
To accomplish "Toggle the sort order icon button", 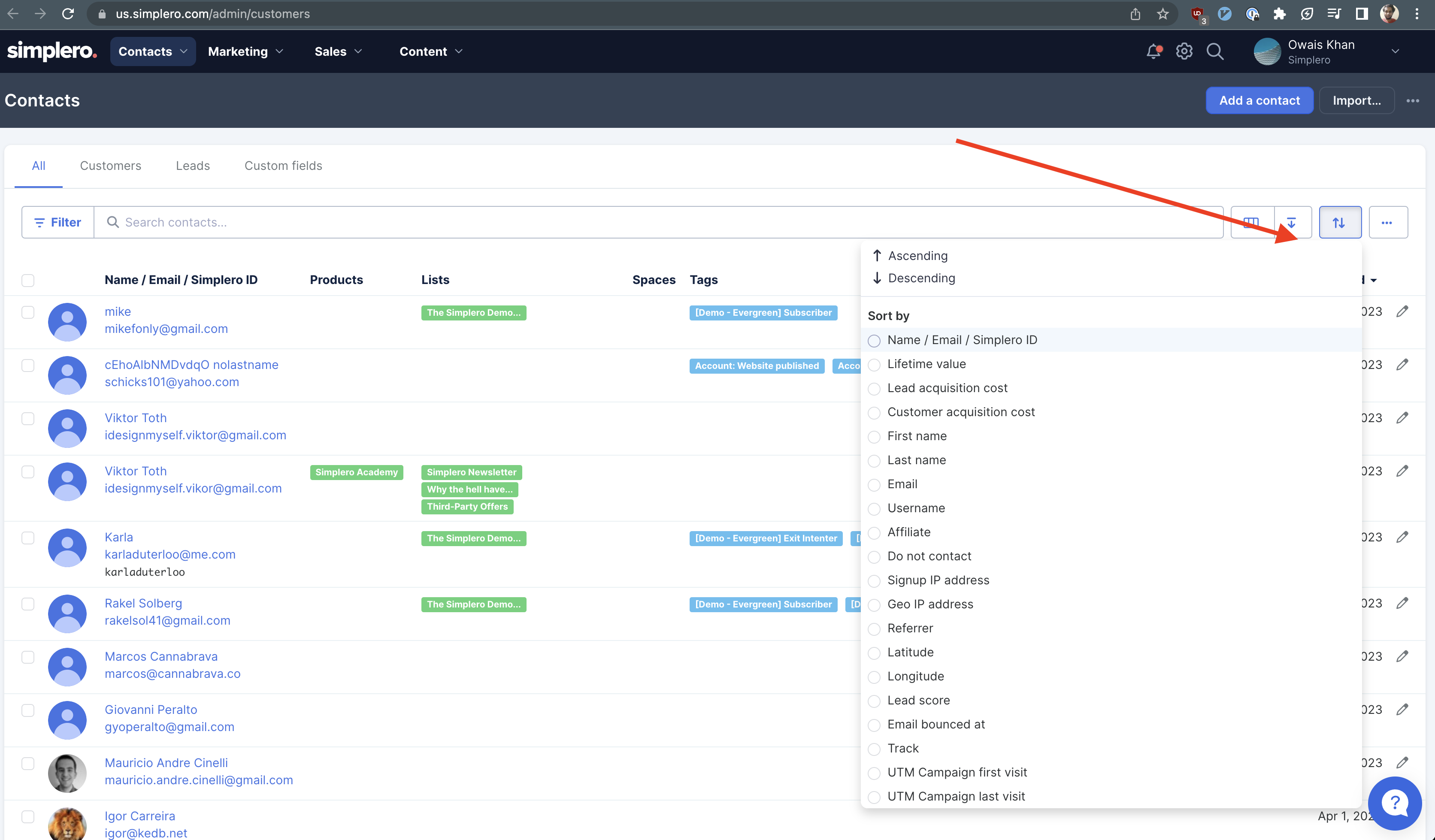I will tap(1340, 223).
